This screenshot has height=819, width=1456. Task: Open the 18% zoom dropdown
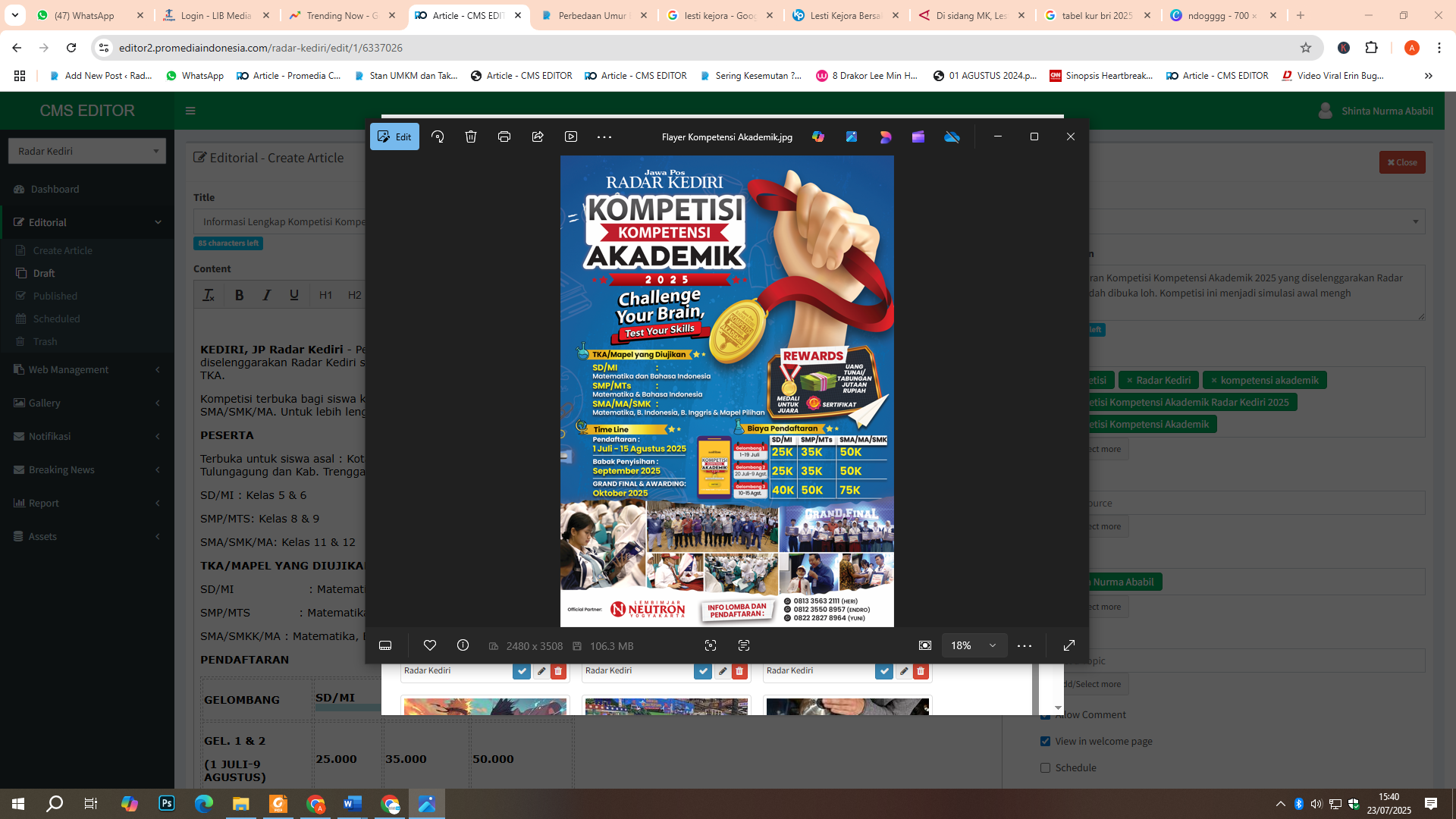974,645
